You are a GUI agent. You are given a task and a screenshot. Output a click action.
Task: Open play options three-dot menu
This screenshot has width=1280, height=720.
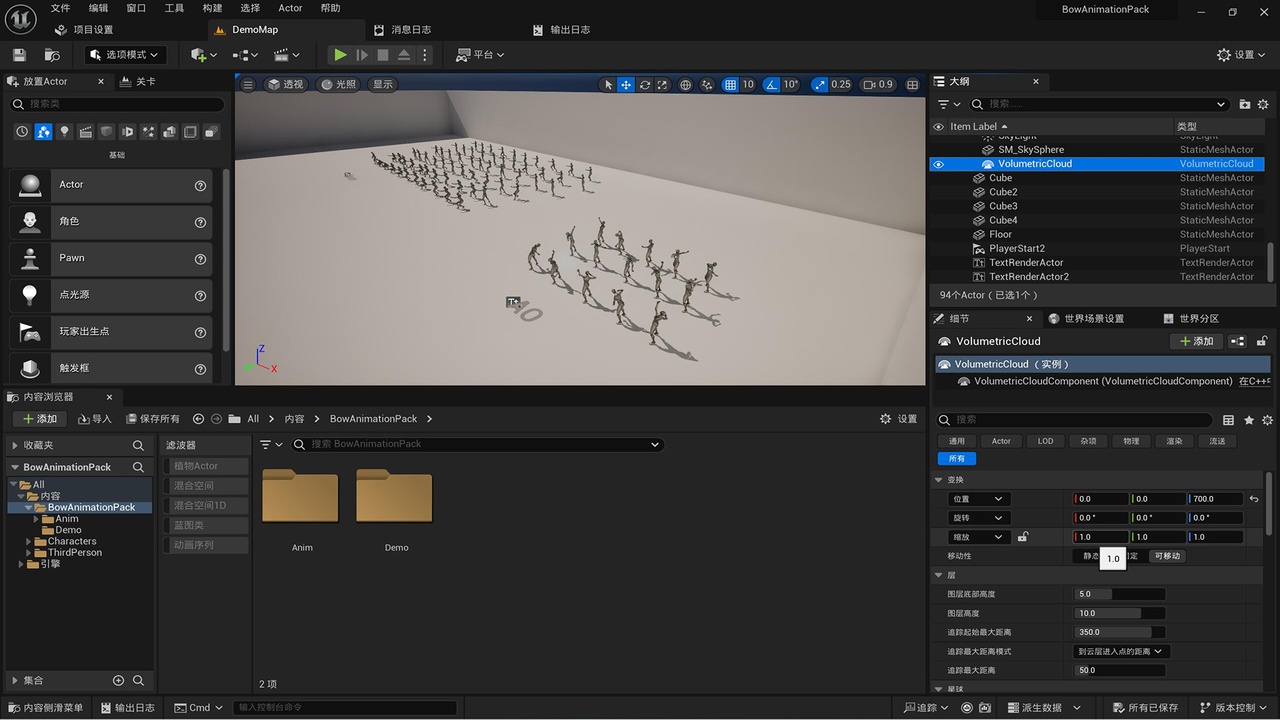pyautogui.click(x=425, y=55)
